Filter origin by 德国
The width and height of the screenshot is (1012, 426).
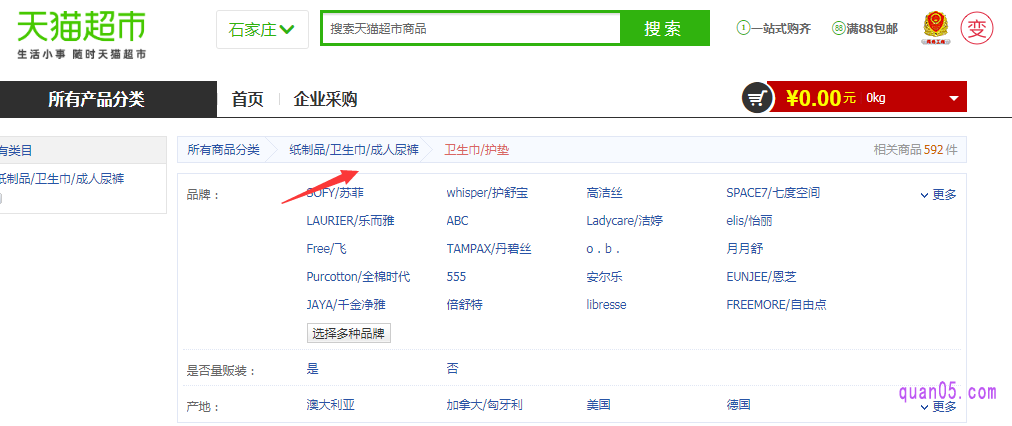point(738,405)
